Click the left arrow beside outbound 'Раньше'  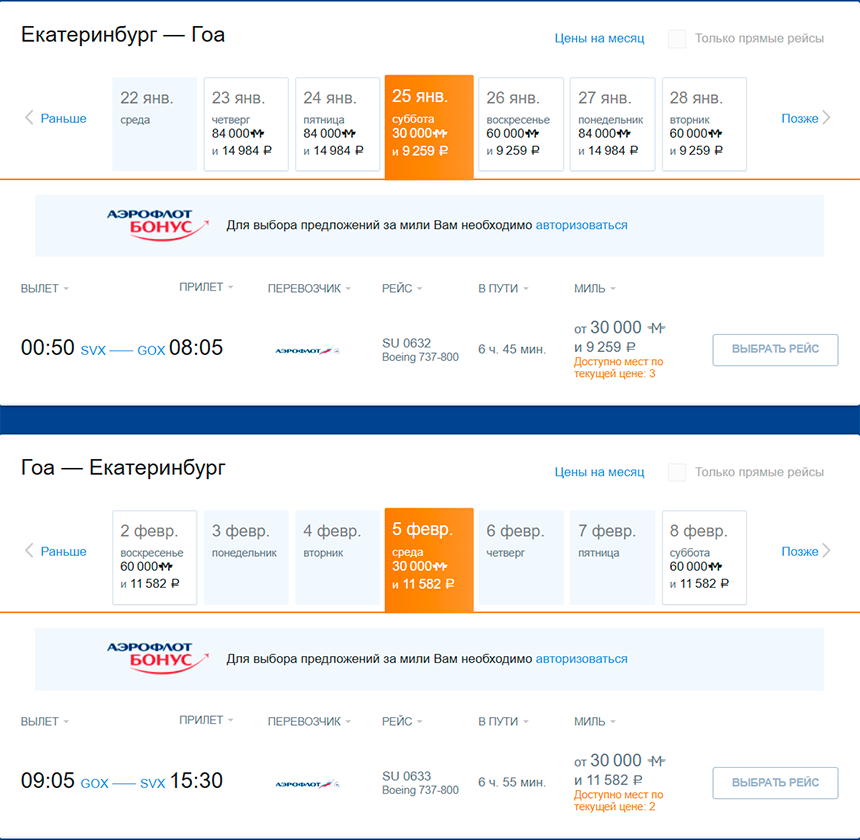(29, 118)
